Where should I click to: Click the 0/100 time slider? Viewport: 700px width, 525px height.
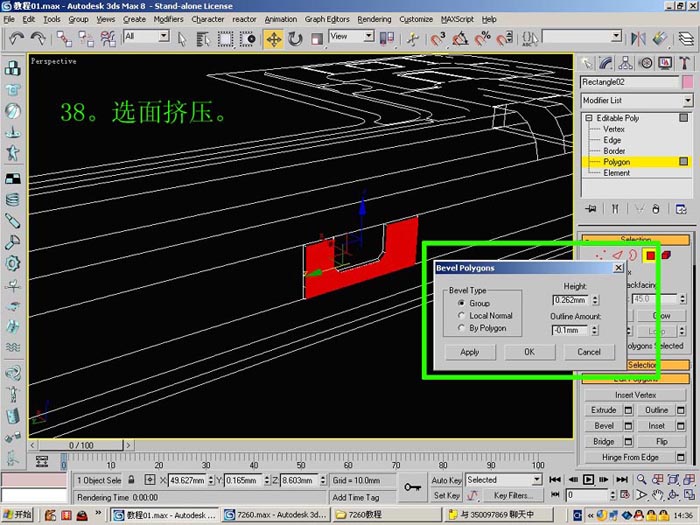click(x=81, y=446)
